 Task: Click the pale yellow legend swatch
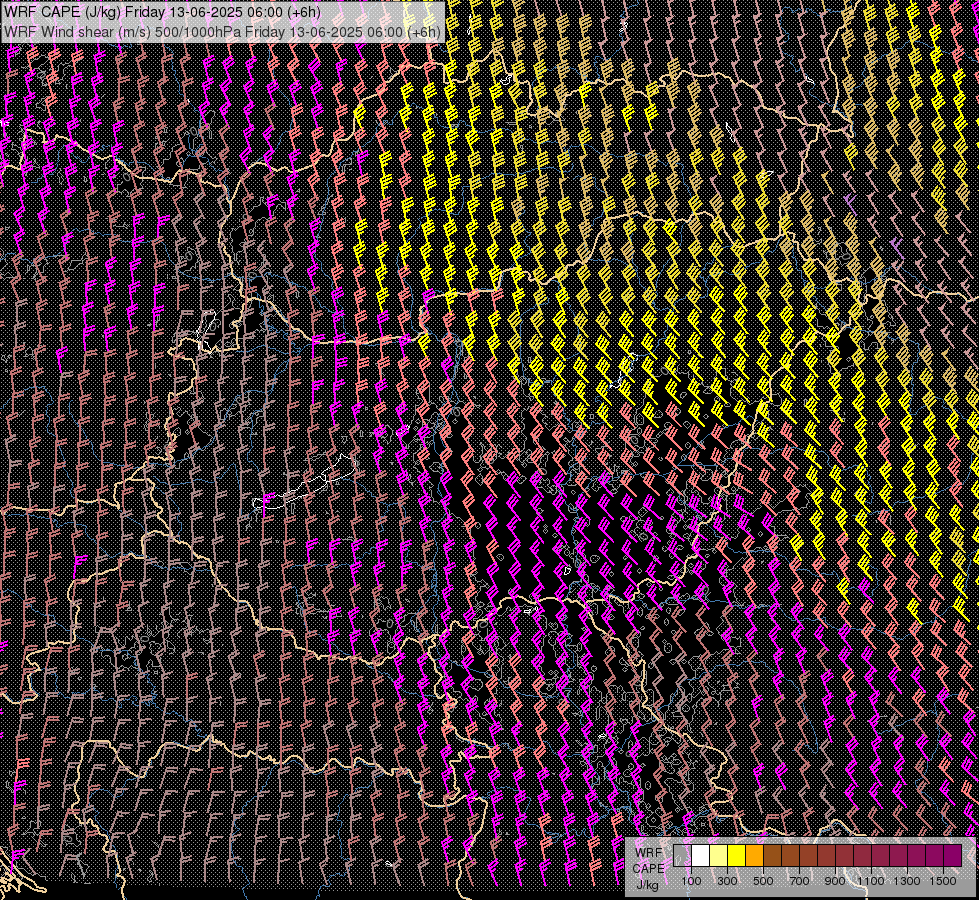point(719,855)
